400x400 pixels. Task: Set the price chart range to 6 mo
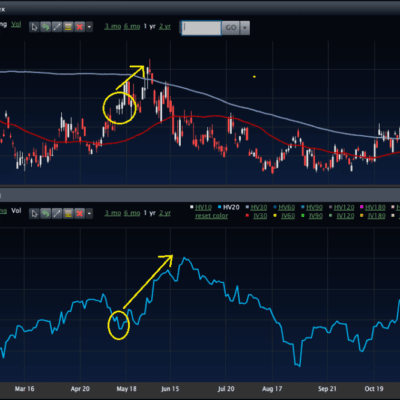click(132, 26)
